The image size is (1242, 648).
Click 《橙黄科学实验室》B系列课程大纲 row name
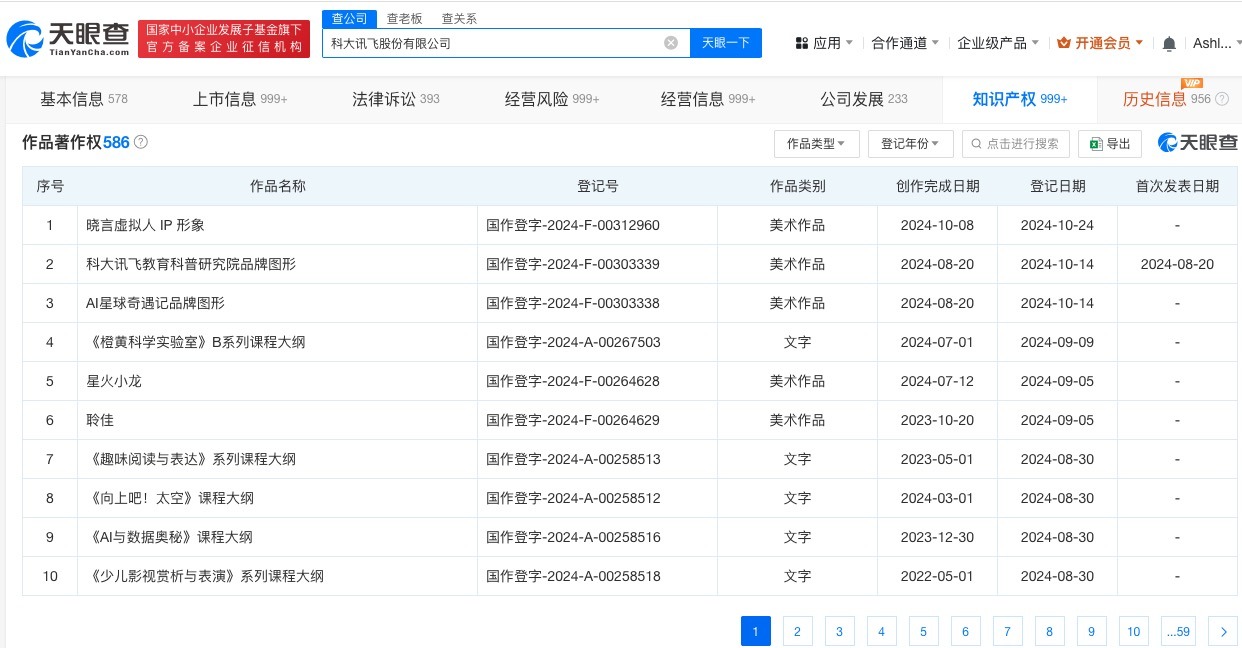[196, 342]
